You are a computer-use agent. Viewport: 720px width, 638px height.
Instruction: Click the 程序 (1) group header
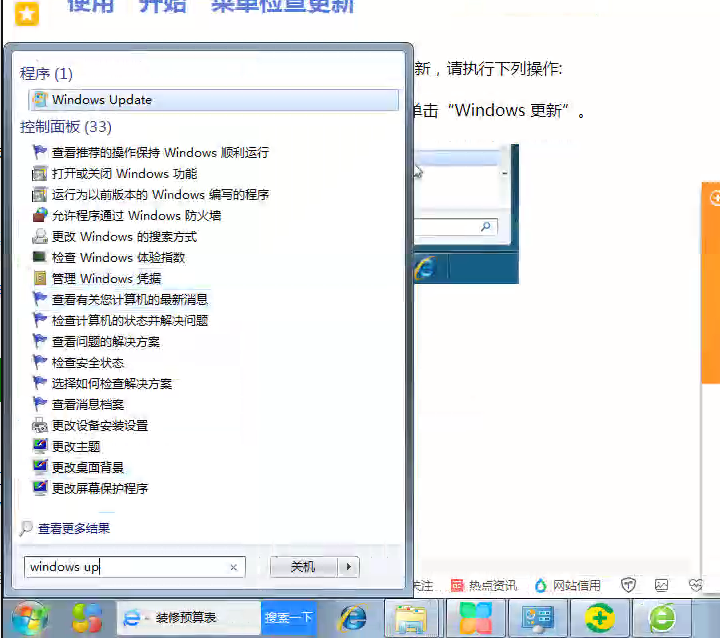click(x=46, y=73)
